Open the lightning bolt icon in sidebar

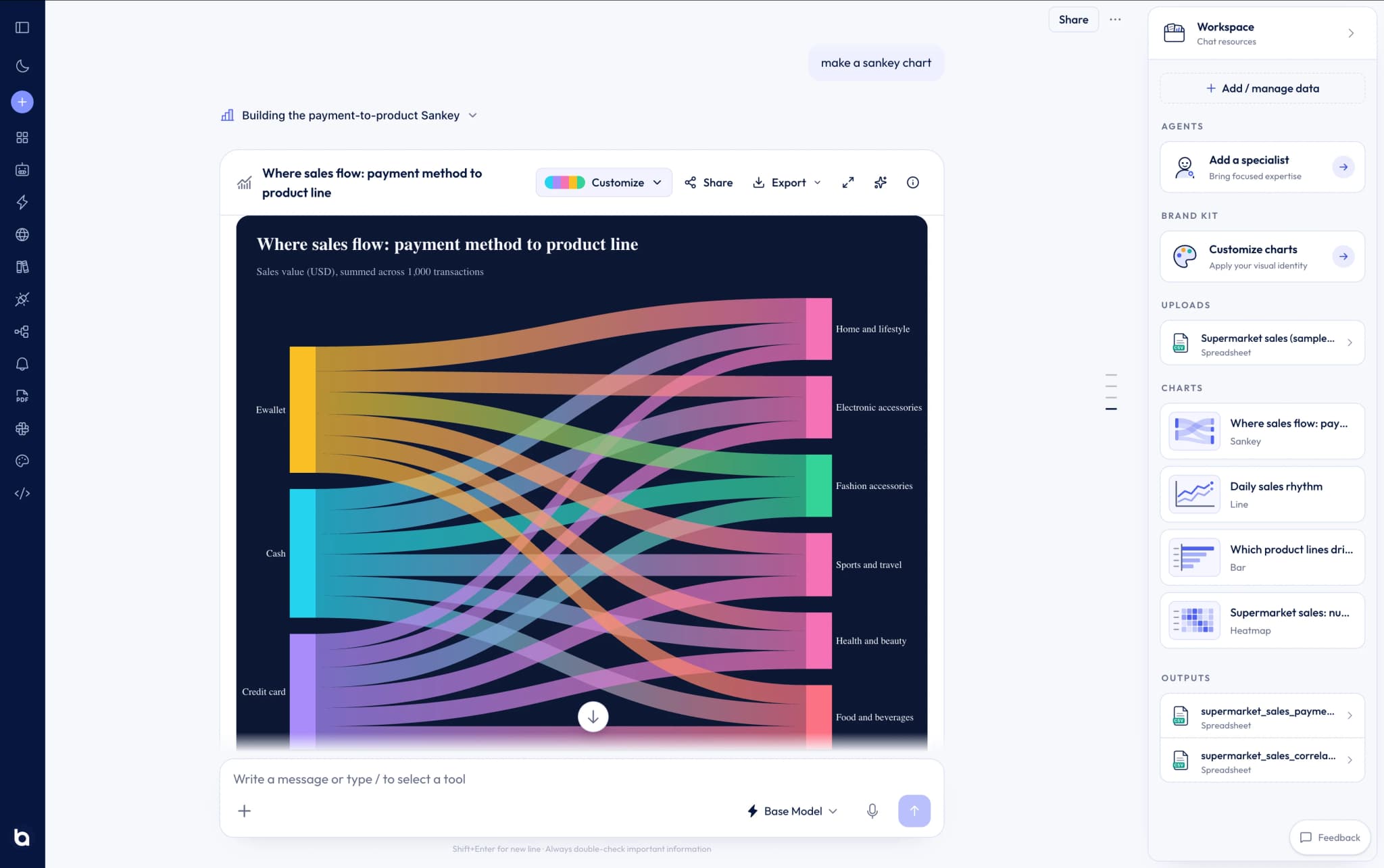(x=22, y=202)
